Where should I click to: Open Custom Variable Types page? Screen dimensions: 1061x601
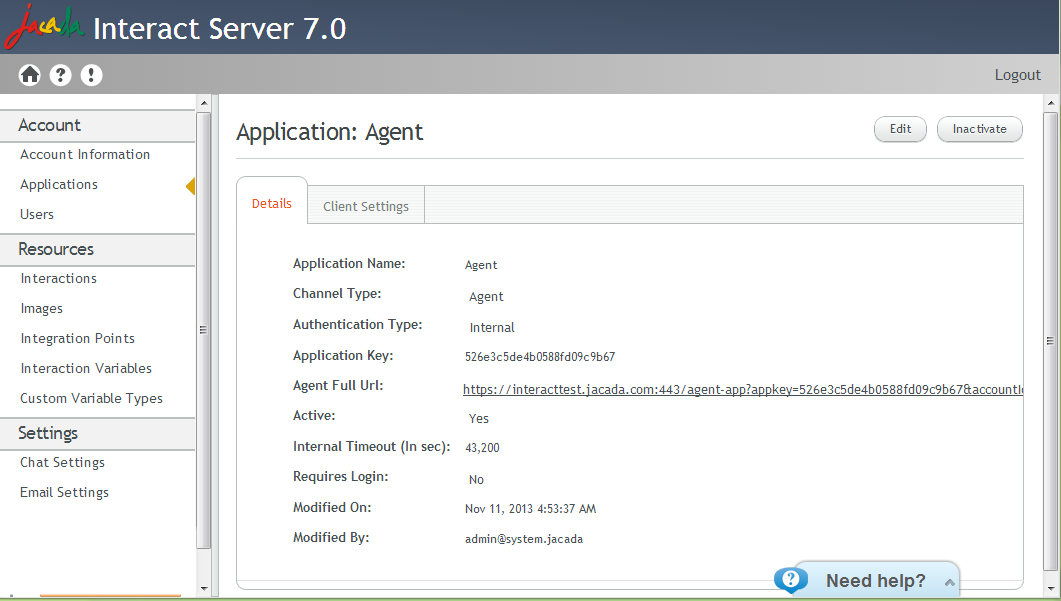[x=91, y=399]
